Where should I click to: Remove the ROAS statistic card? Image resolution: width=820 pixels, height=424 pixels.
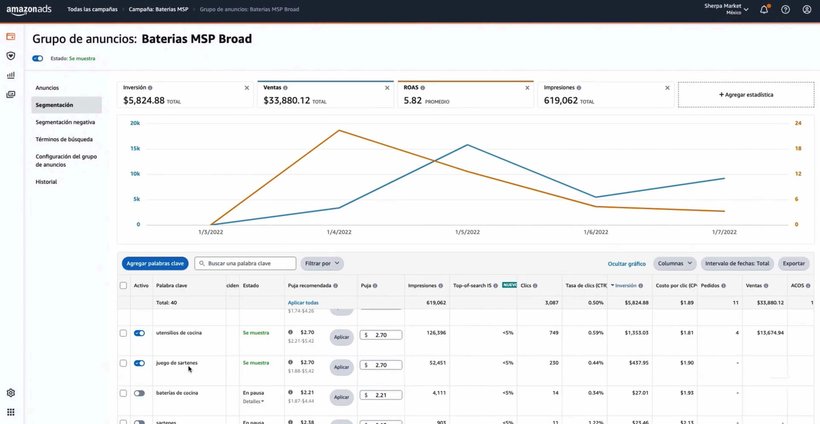pos(527,88)
